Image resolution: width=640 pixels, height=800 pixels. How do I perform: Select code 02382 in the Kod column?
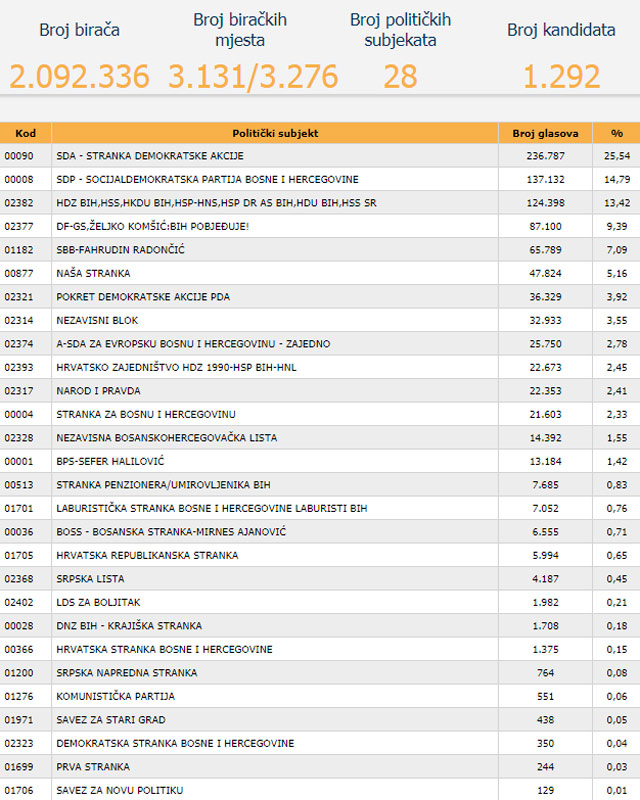(19, 203)
